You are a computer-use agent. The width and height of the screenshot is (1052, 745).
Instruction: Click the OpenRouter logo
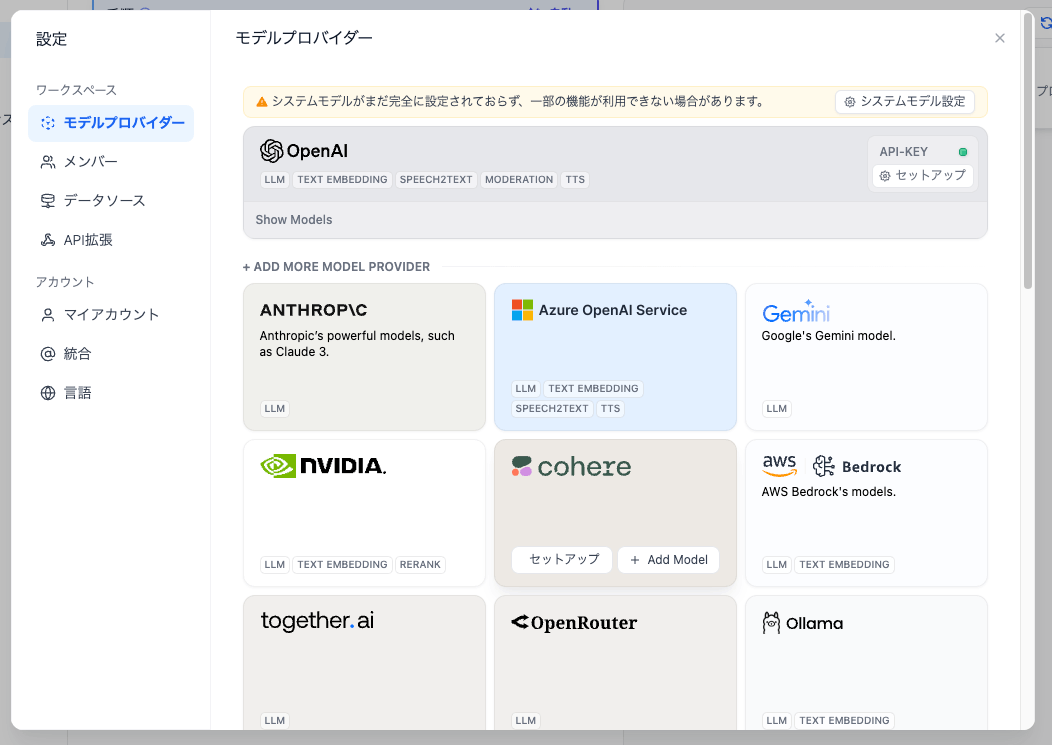click(574, 623)
